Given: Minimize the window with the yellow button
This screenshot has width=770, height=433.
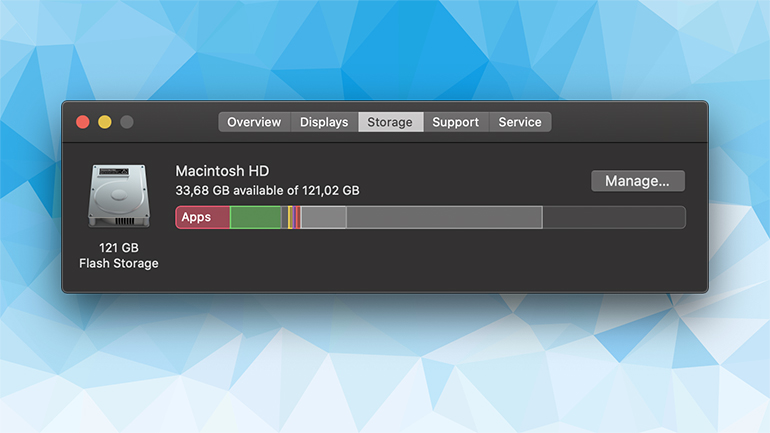Looking at the screenshot, I should coord(105,122).
